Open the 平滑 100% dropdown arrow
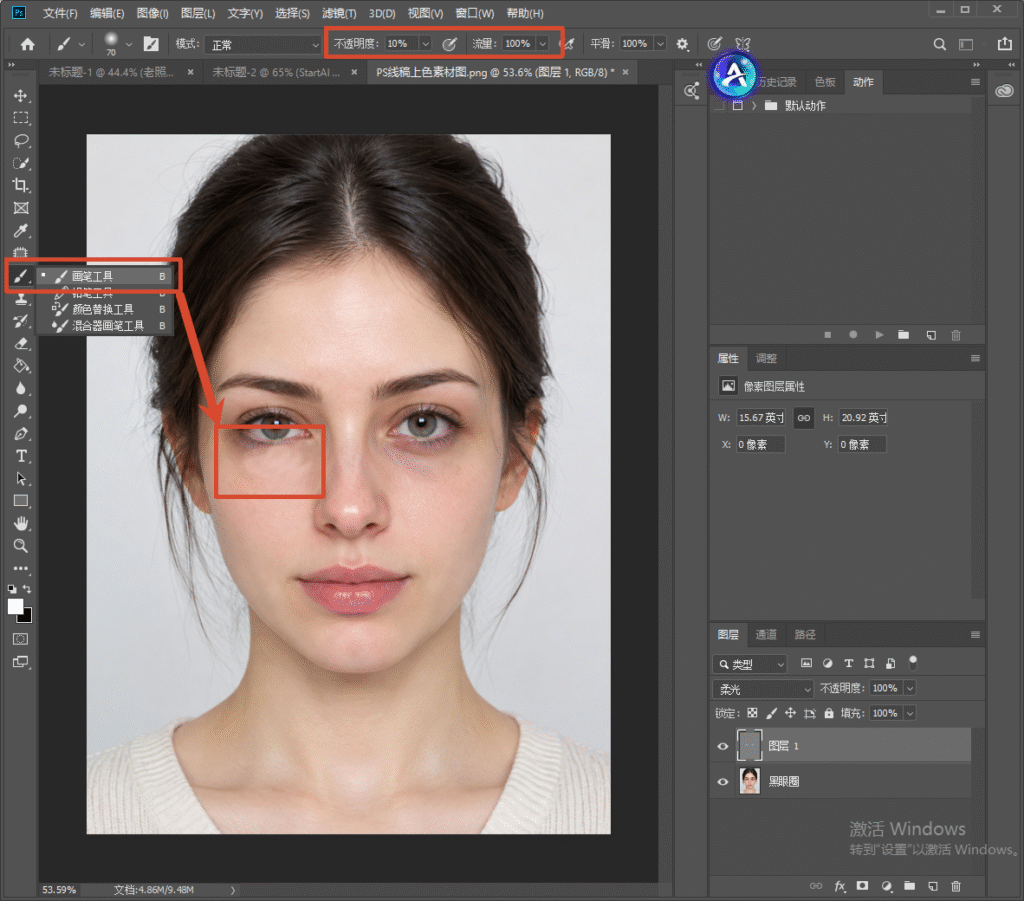 point(660,44)
